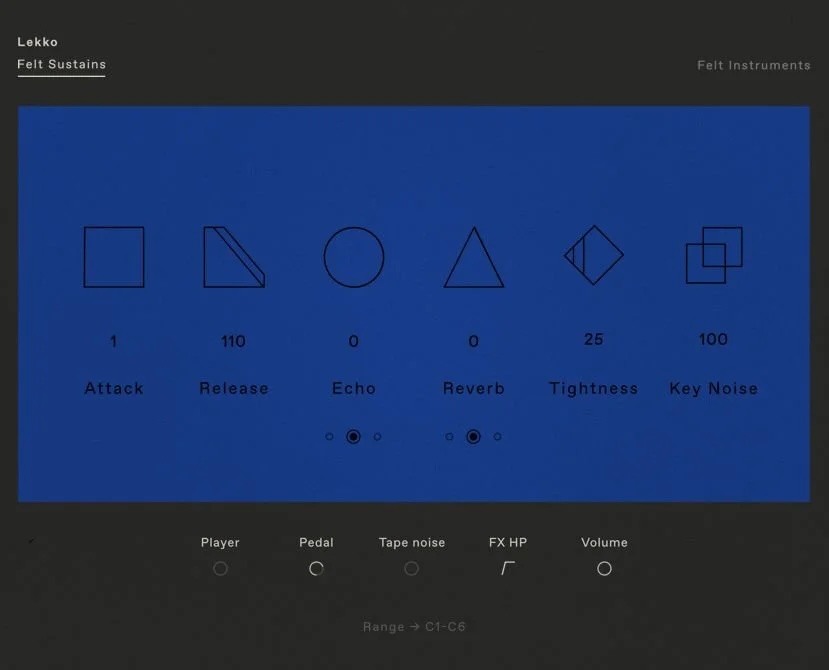Viewport: 829px width, 670px height.
Task: Toggle the Player circle control
Action: (220, 568)
